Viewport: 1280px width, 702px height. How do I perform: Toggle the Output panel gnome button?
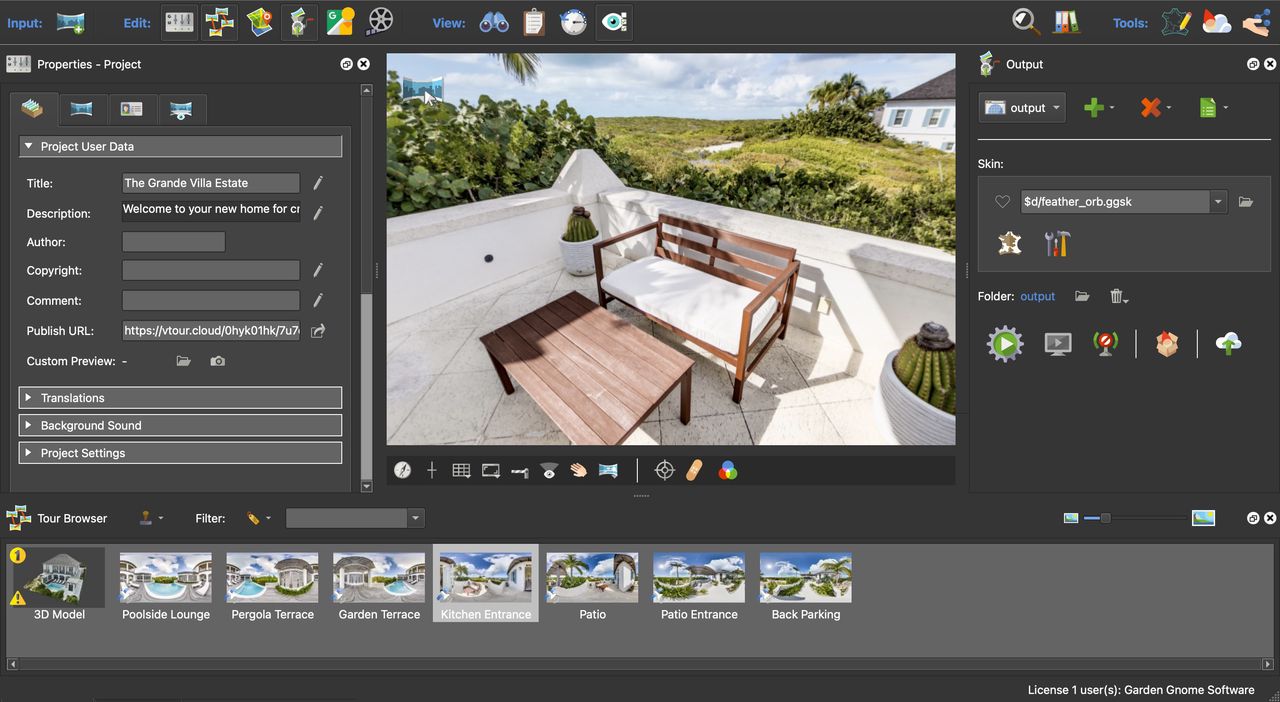tap(300, 22)
